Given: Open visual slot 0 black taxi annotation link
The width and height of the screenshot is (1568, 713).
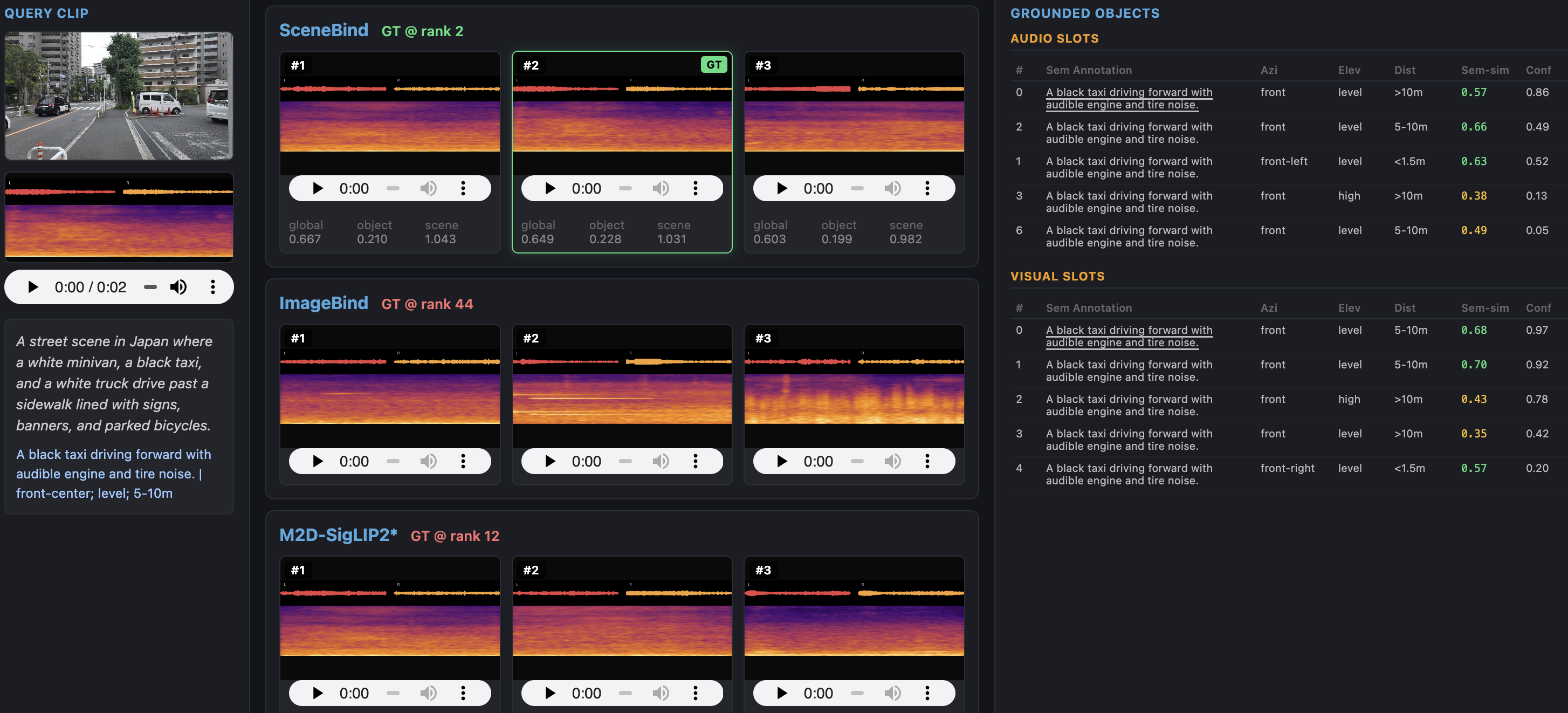Looking at the screenshot, I should (x=1129, y=336).
